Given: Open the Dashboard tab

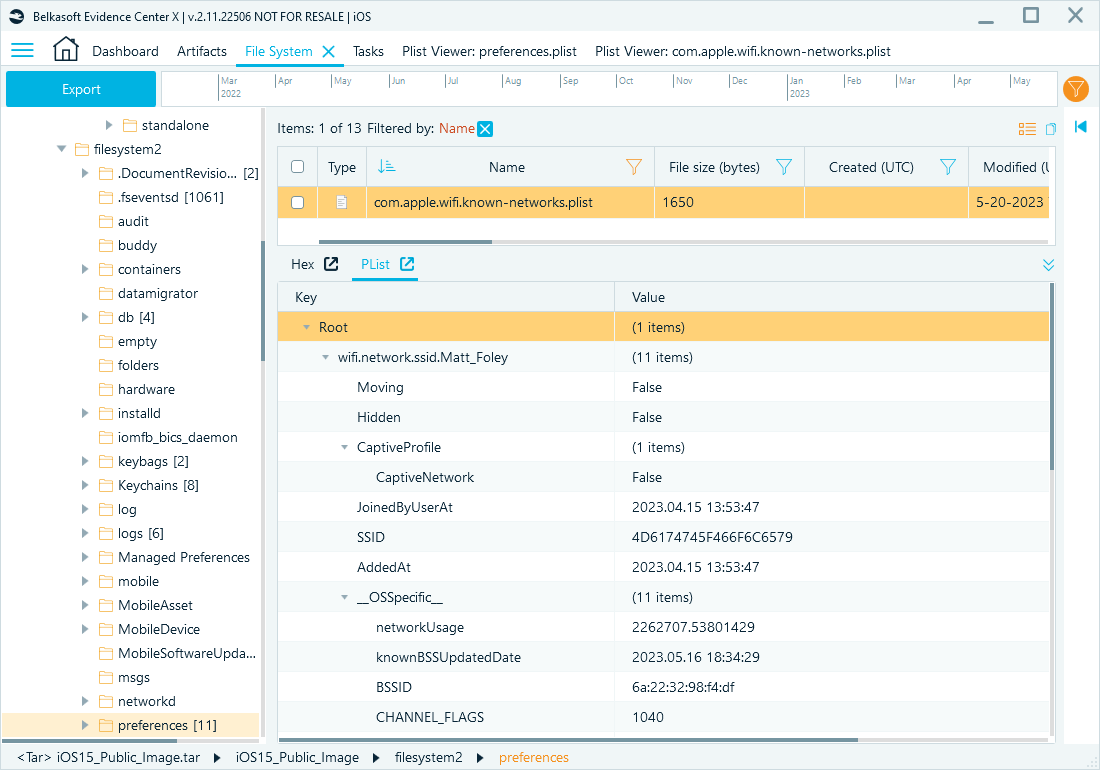Looking at the screenshot, I should coord(126,51).
